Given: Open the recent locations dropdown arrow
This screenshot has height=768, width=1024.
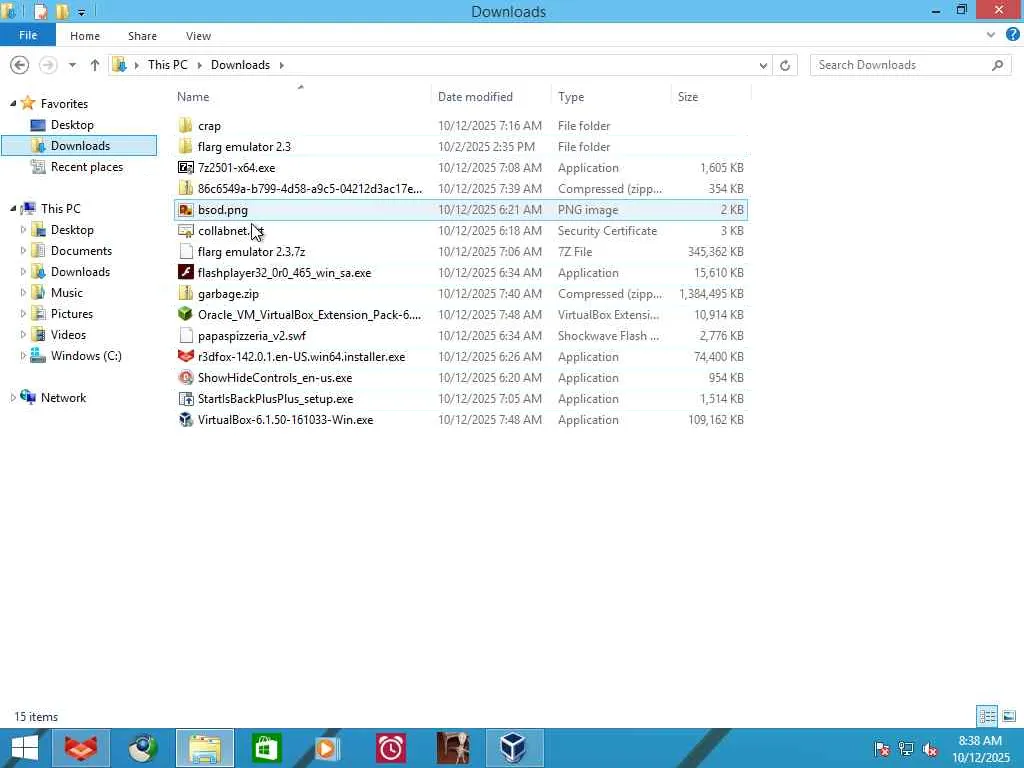Looking at the screenshot, I should [x=72, y=65].
